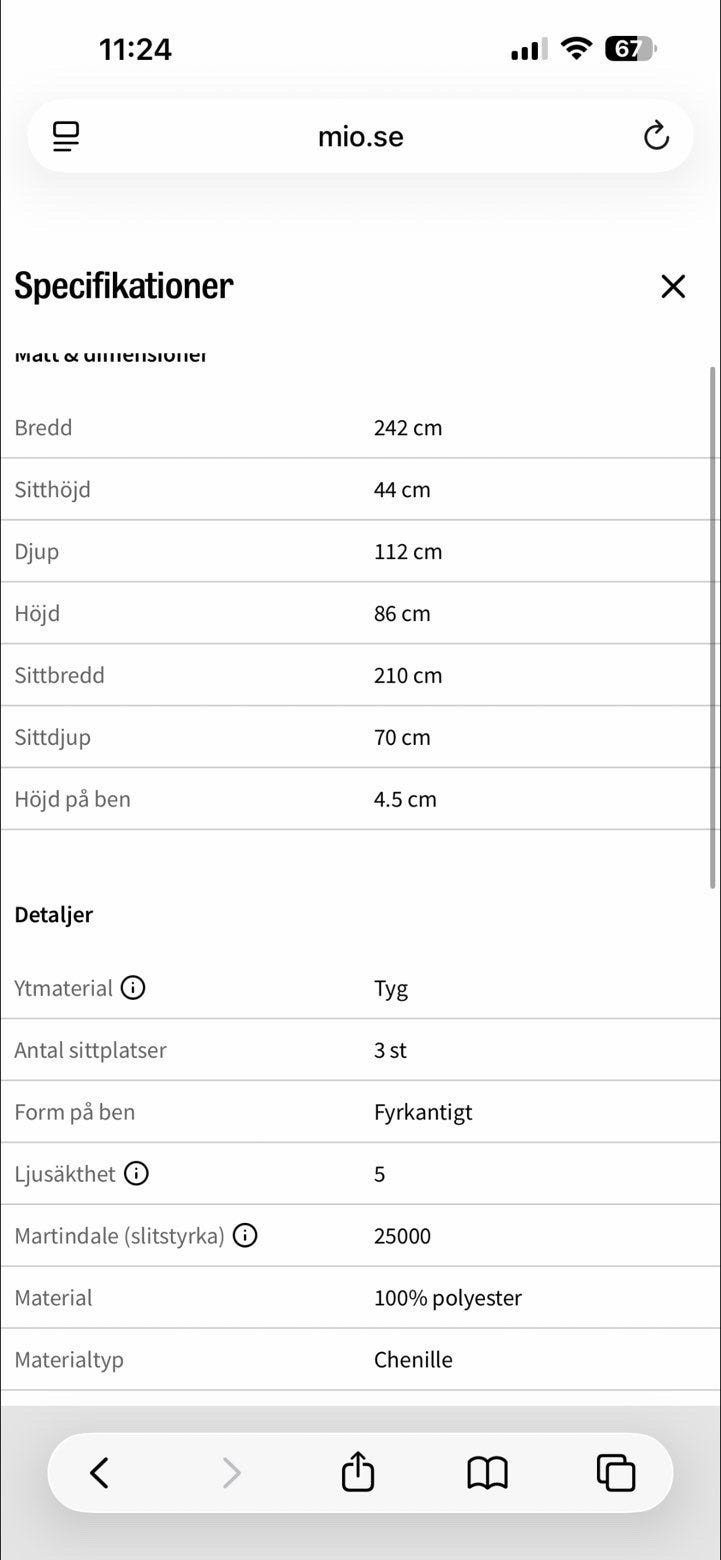Tap the Specifikationer title
This screenshot has width=721, height=1560.
tap(124, 287)
